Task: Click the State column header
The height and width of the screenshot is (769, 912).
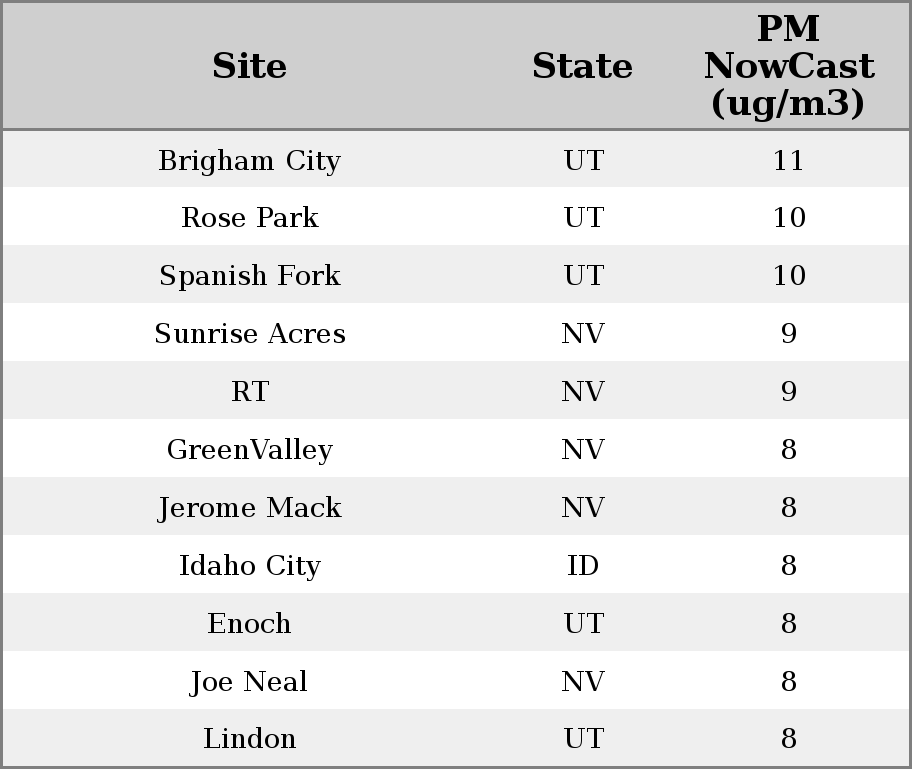Action: pos(582,67)
